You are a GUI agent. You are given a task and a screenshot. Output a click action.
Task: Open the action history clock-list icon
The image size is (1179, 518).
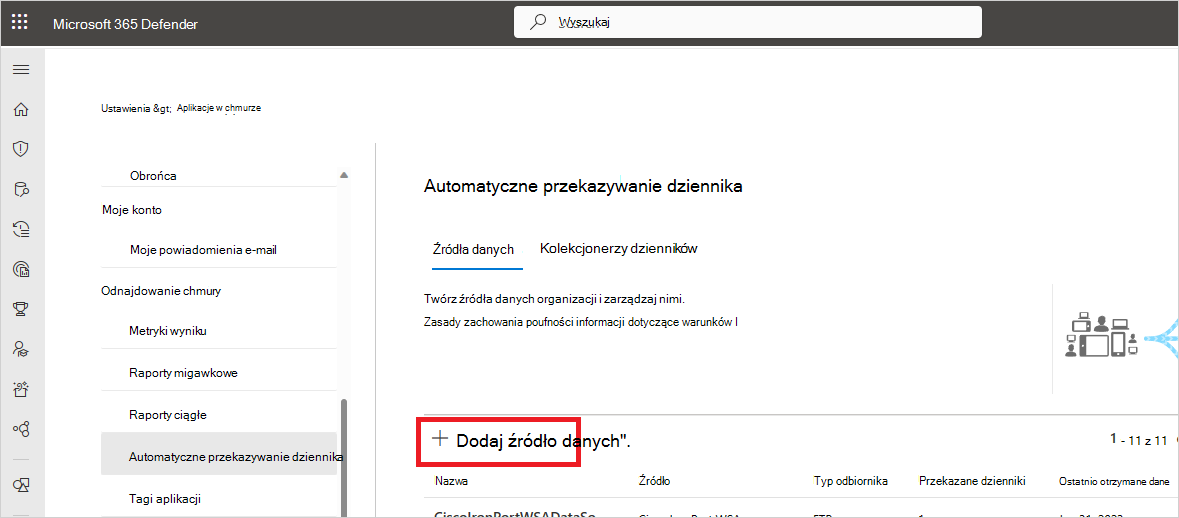pyautogui.click(x=21, y=229)
